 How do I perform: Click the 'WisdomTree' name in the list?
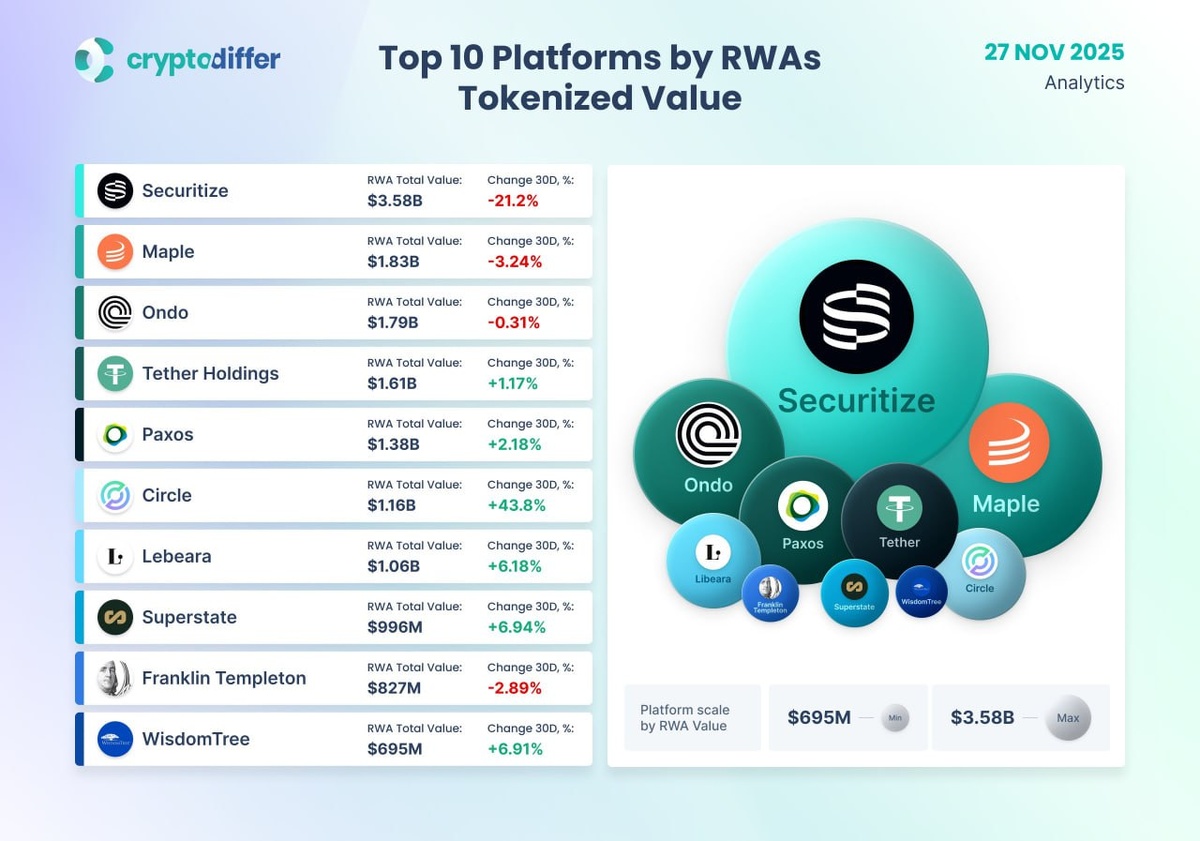pyautogui.click(x=196, y=740)
